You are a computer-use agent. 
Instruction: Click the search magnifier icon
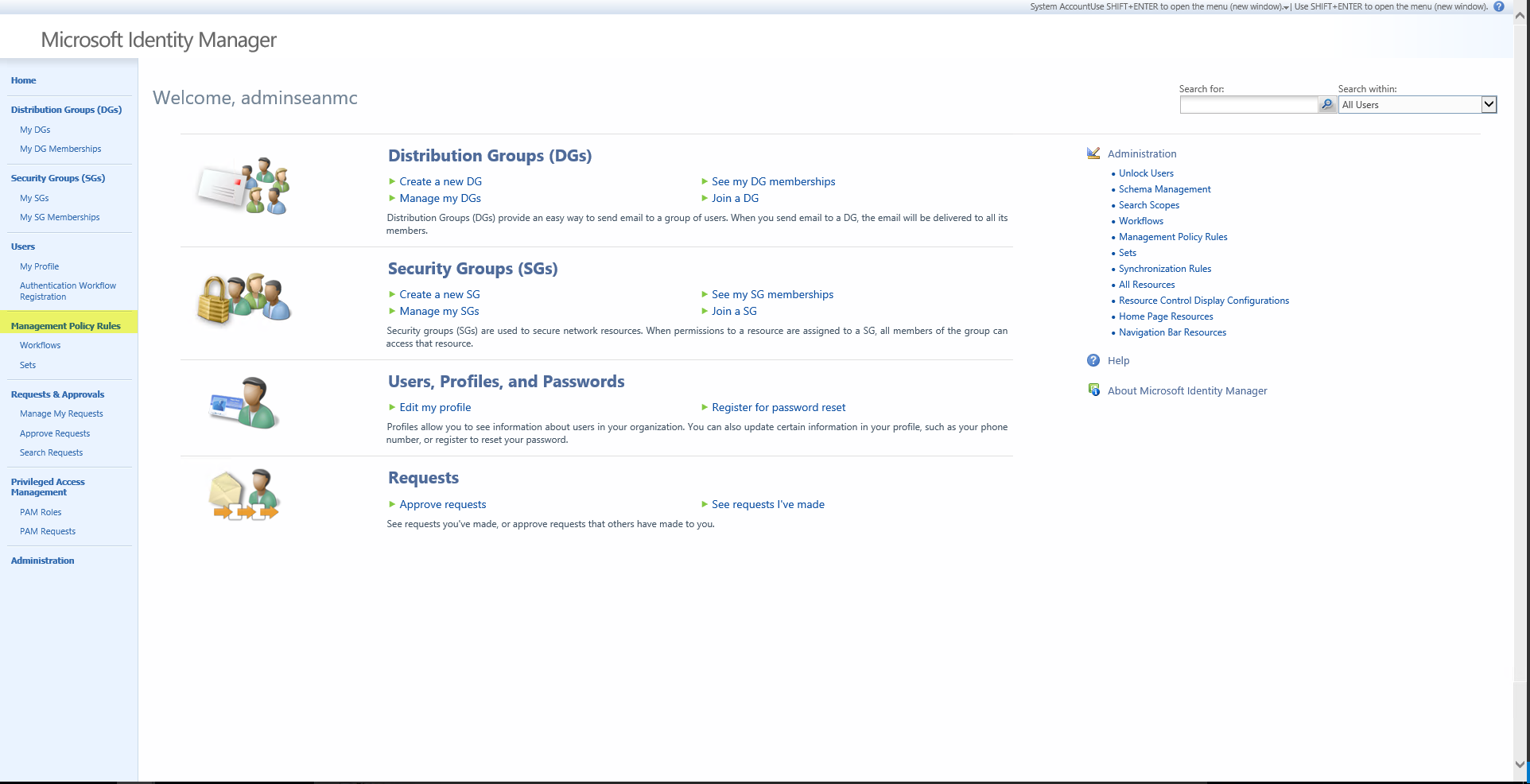1327,104
